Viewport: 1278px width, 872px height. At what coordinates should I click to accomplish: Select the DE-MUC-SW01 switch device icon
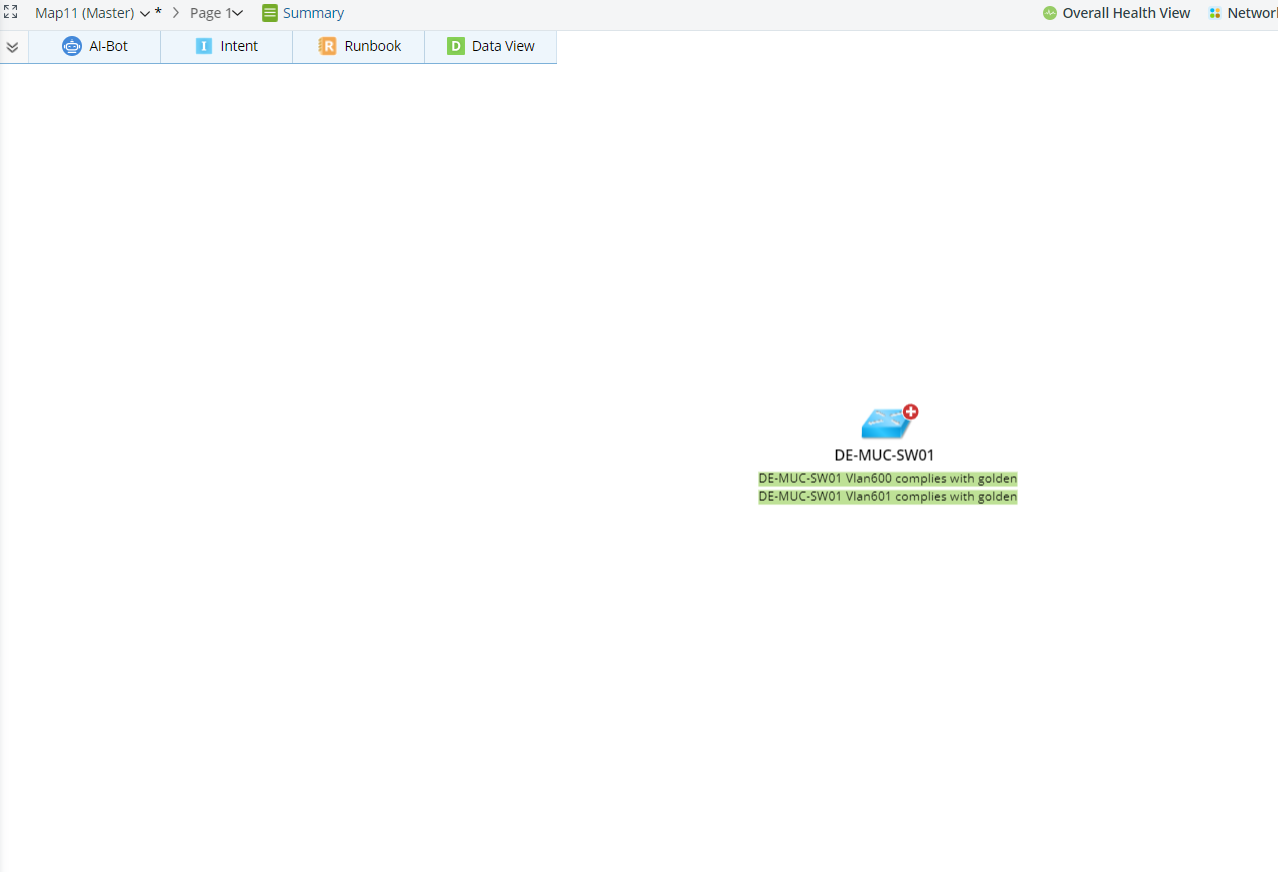pyautogui.click(x=885, y=424)
